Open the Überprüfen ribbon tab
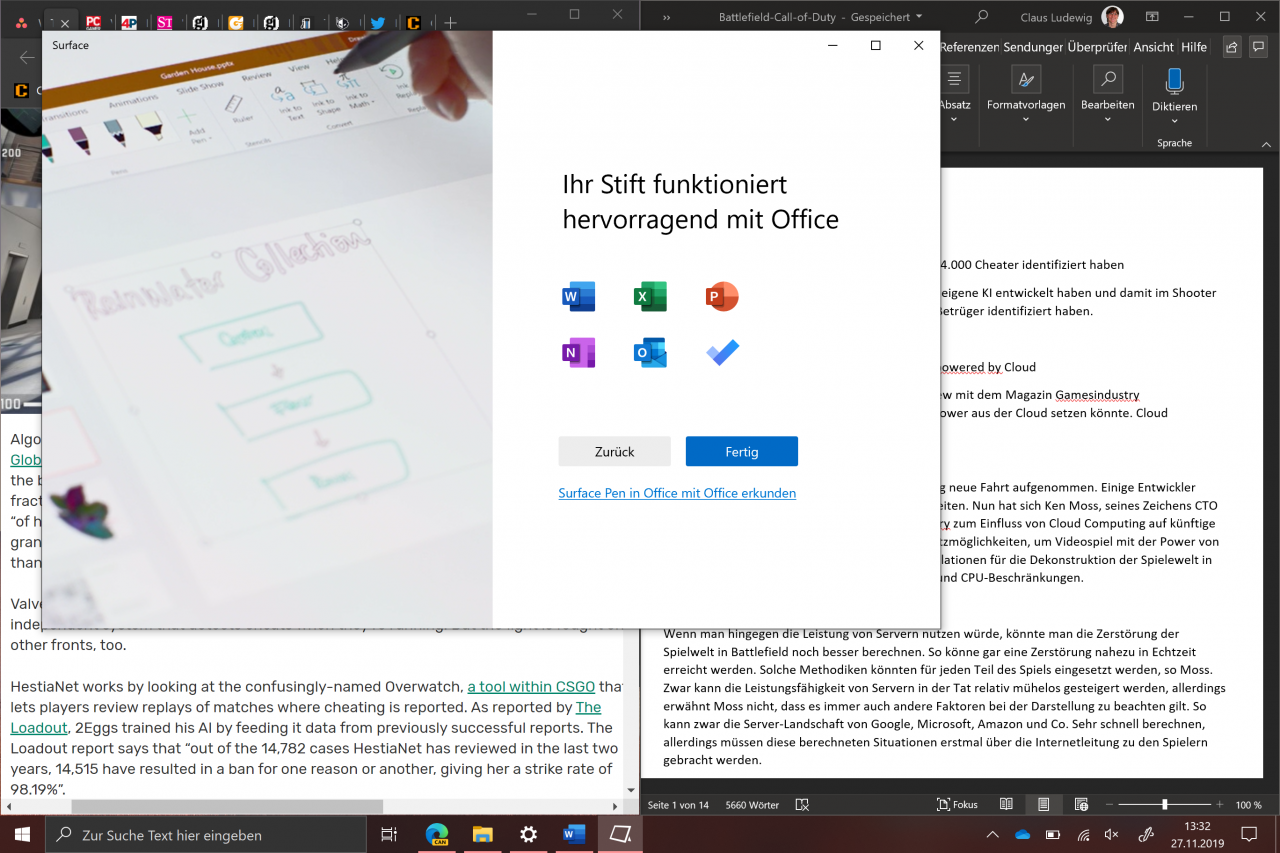 [1097, 47]
